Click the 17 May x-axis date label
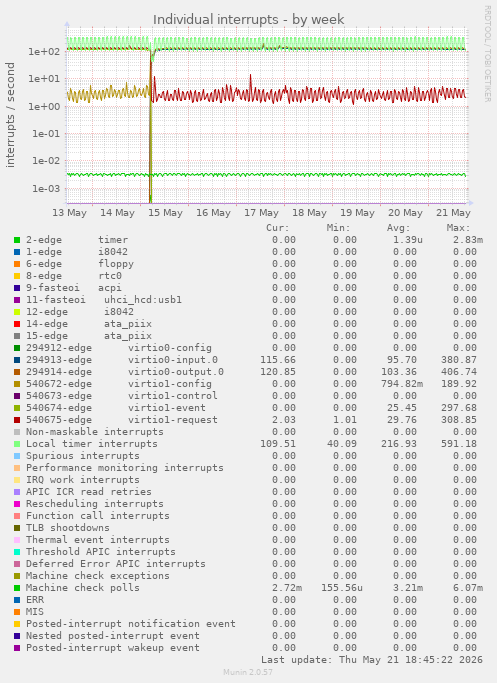The width and height of the screenshot is (497, 683). (x=261, y=213)
